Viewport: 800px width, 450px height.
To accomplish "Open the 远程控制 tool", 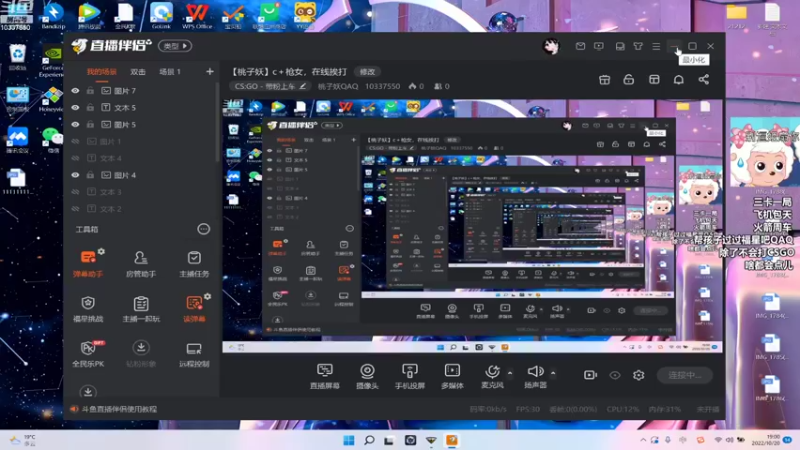I will (x=194, y=353).
